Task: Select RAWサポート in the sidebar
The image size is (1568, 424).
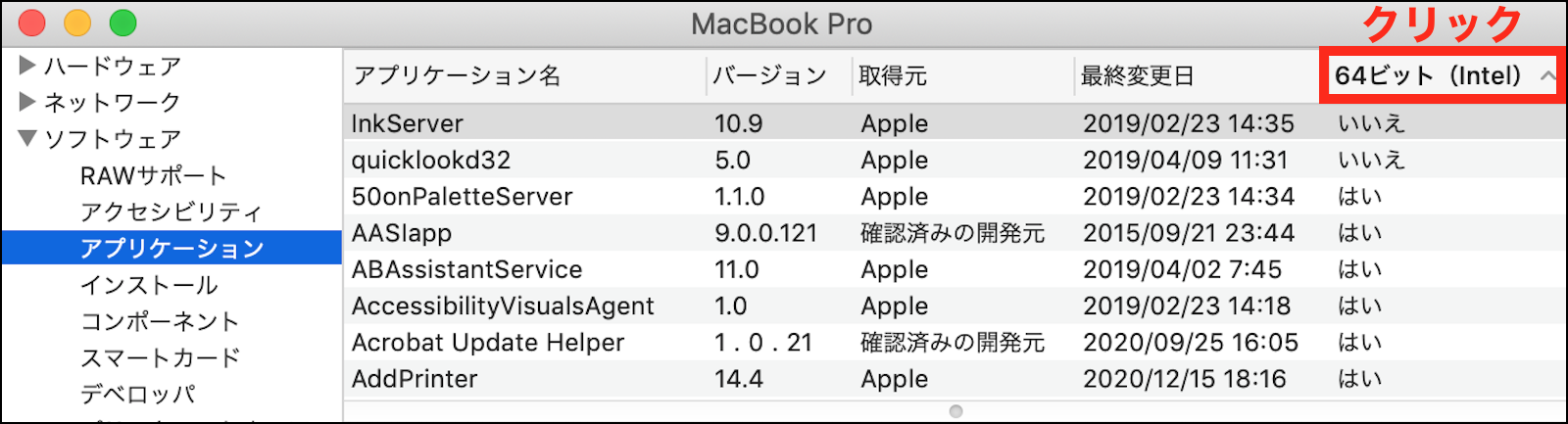Action: pyautogui.click(x=153, y=175)
